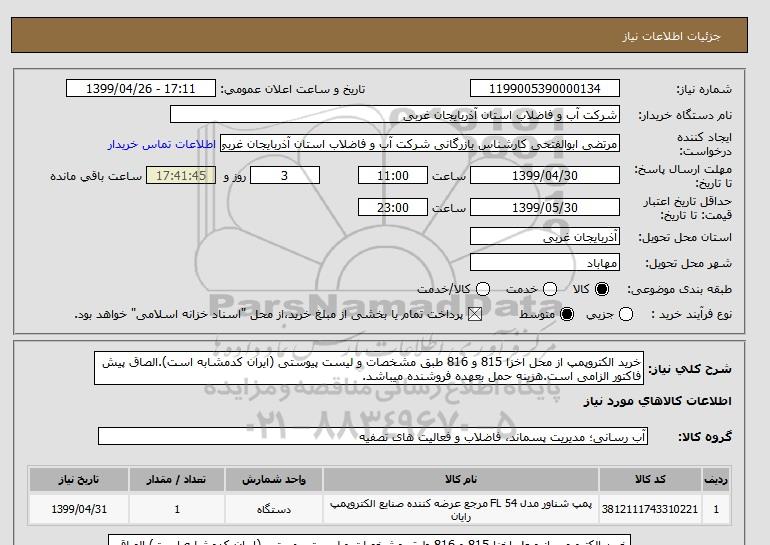Click the نام کالا column header
The height and width of the screenshot is (545, 770).
point(461,479)
